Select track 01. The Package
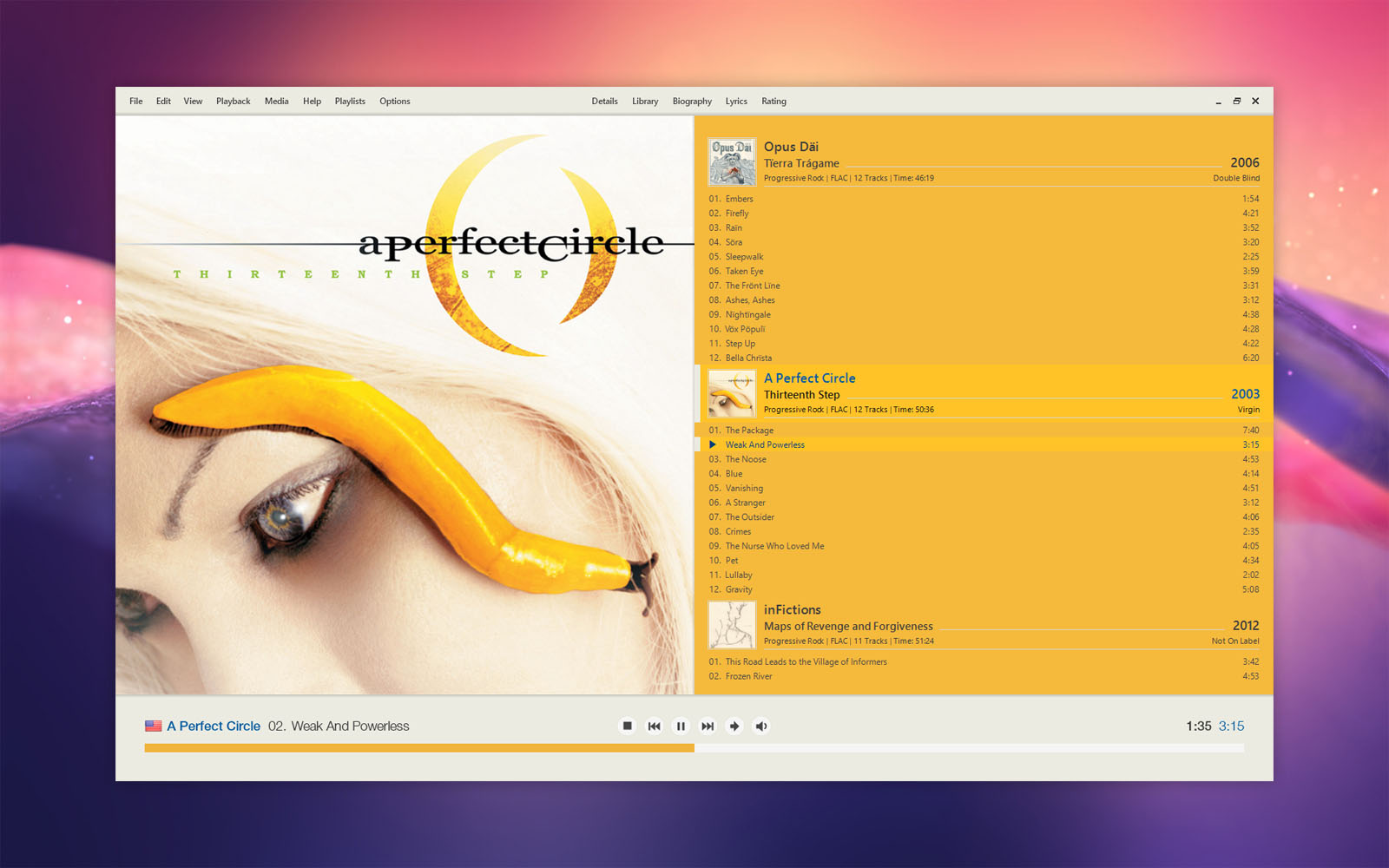The image size is (1389, 868). pos(984,430)
